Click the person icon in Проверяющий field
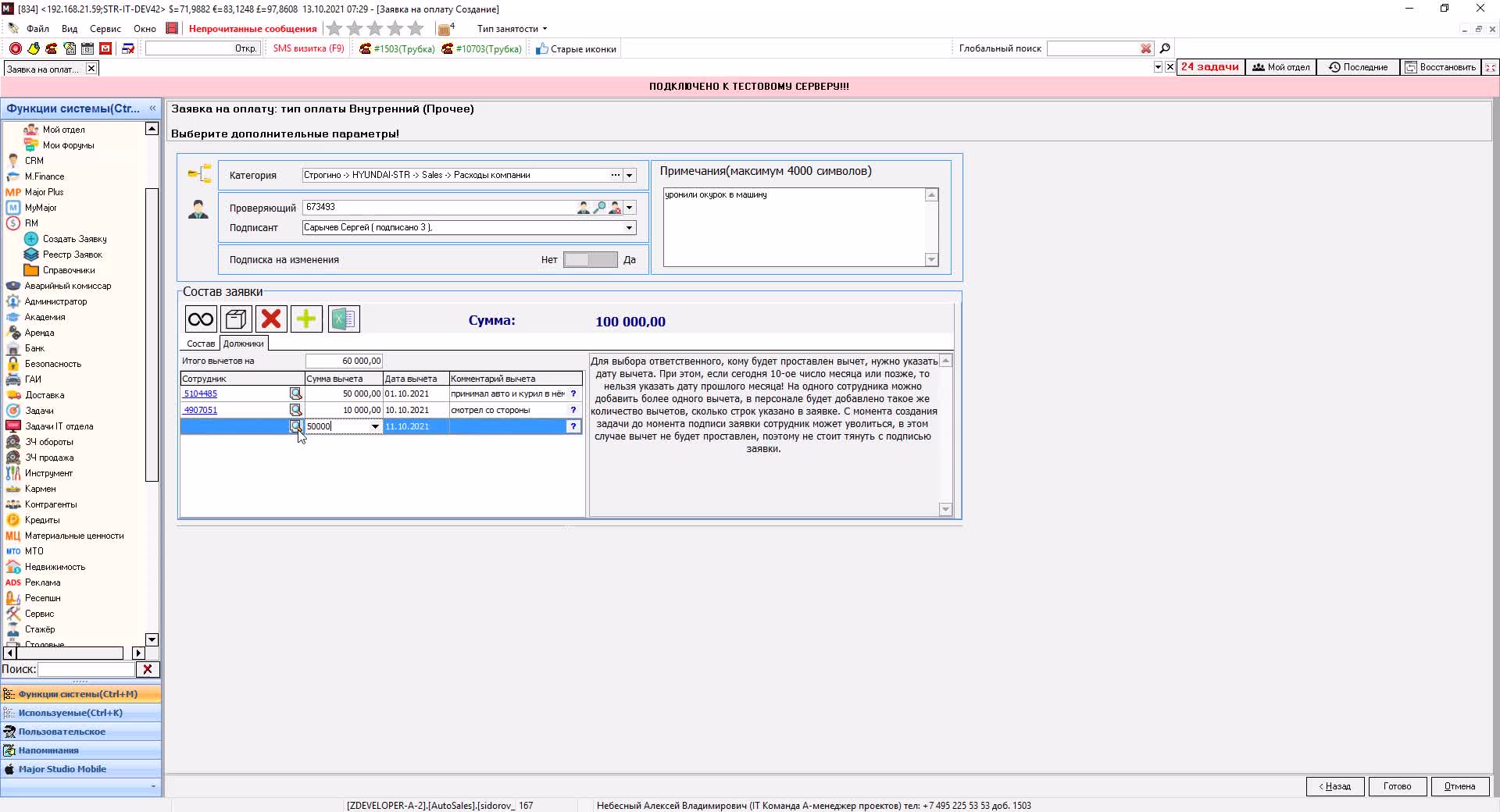The width and height of the screenshot is (1500, 812). [x=584, y=208]
